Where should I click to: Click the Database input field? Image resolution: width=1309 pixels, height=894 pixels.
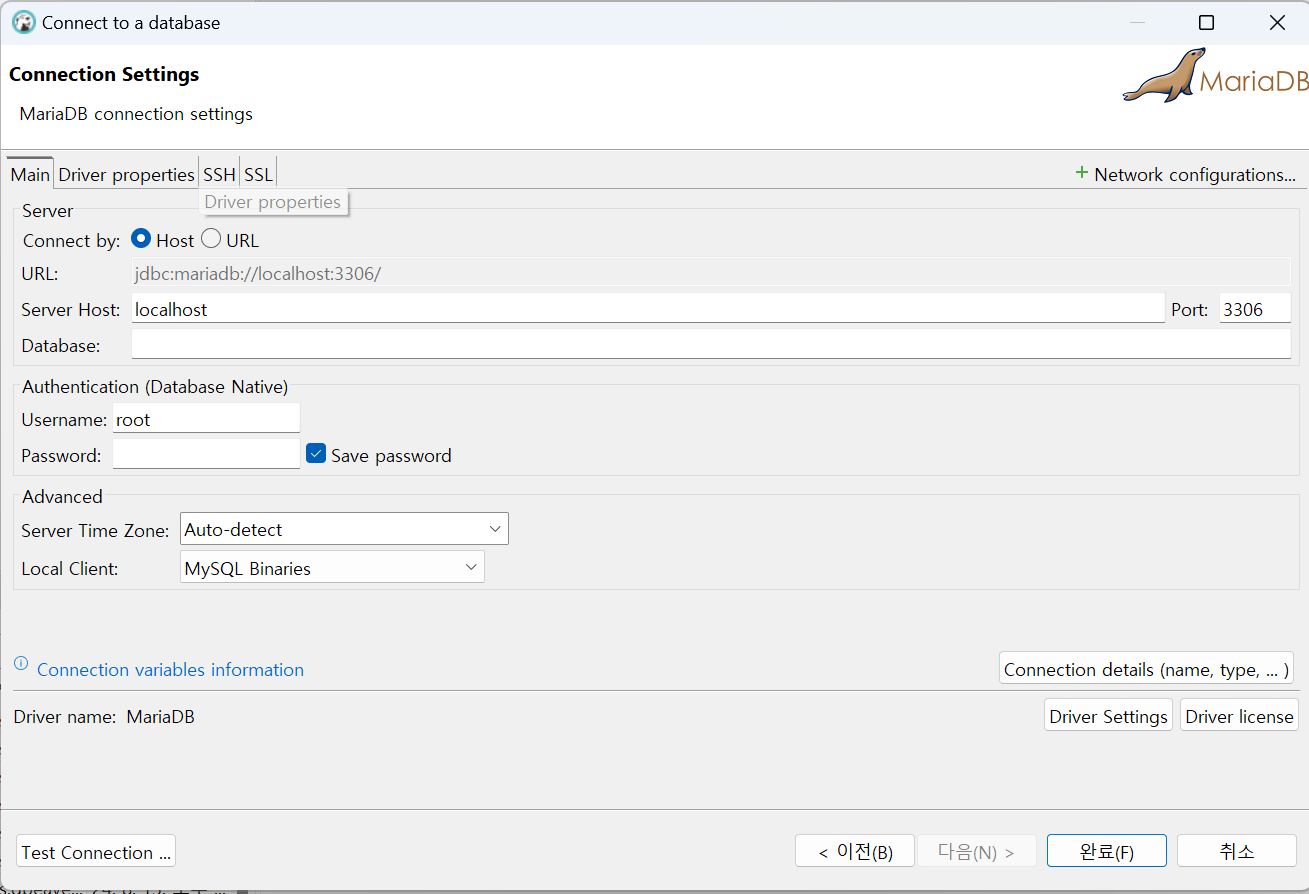711,345
